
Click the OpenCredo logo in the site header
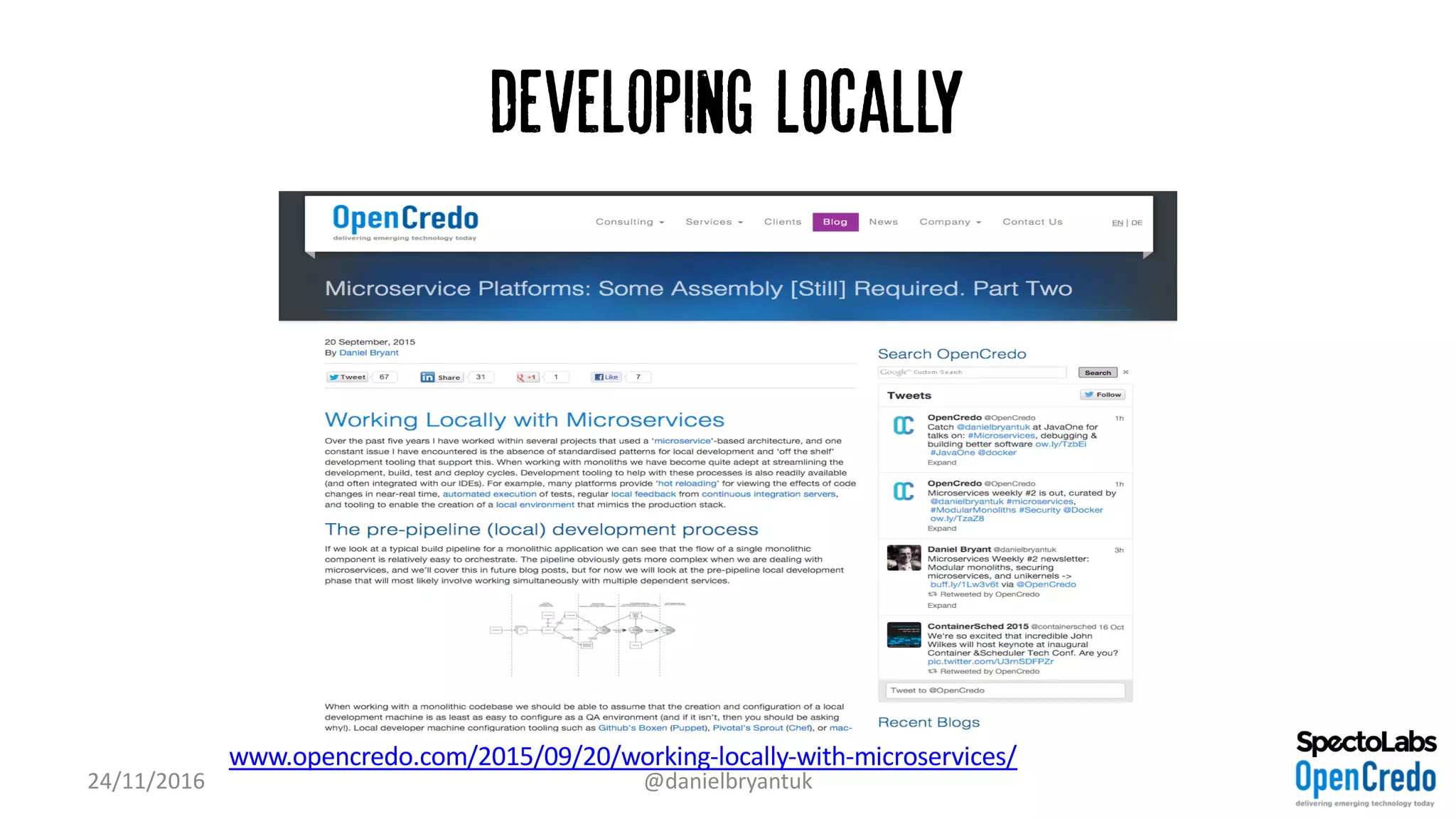(x=405, y=222)
